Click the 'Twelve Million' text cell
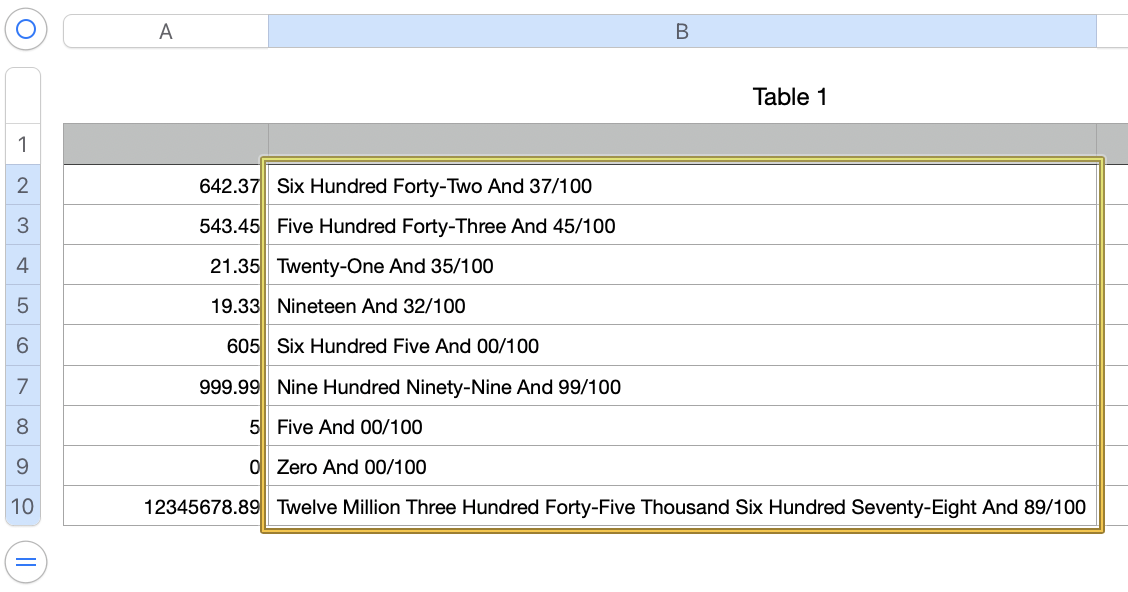Screen dimensions: 1128x592 pos(682,507)
